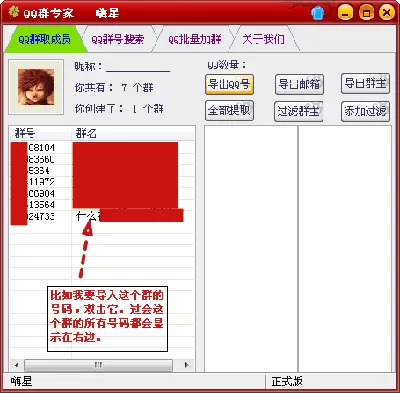Select group row ending 11372
This screenshot has height=393, width=400.
pyautogui.click(x=102, y=182)
